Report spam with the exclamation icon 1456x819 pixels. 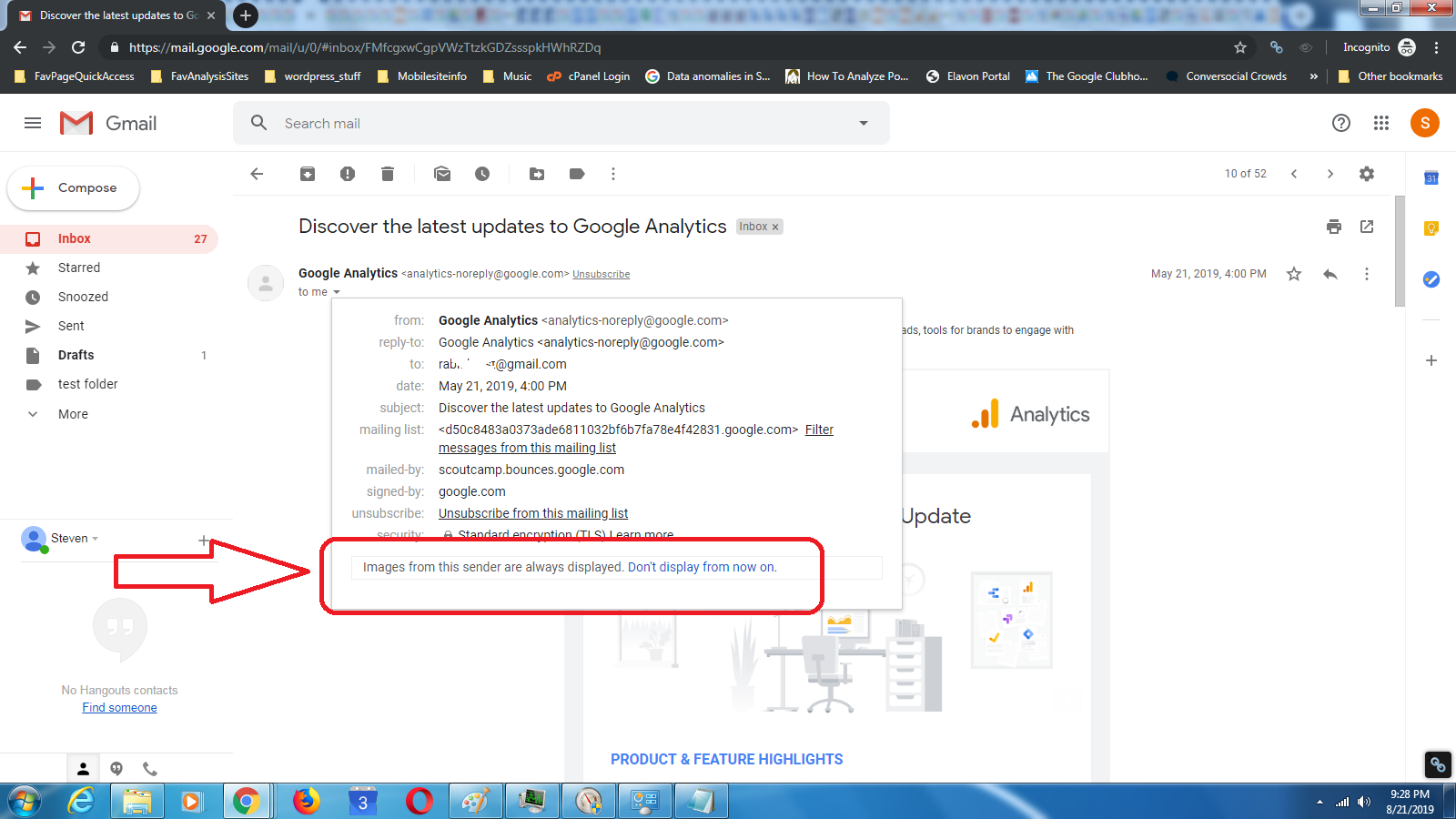(x=348, y=174)
